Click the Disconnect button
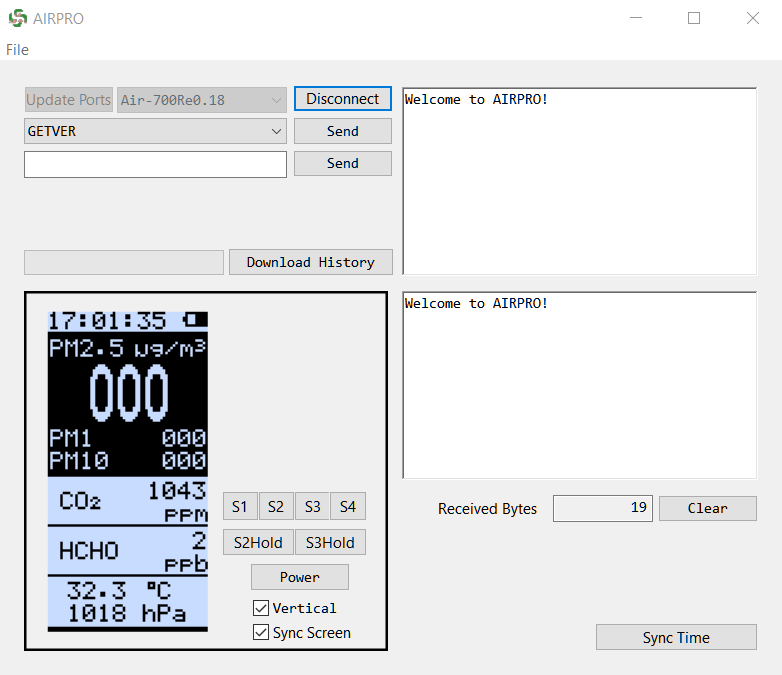The image size is (782, 675). [x=343, y=99]
